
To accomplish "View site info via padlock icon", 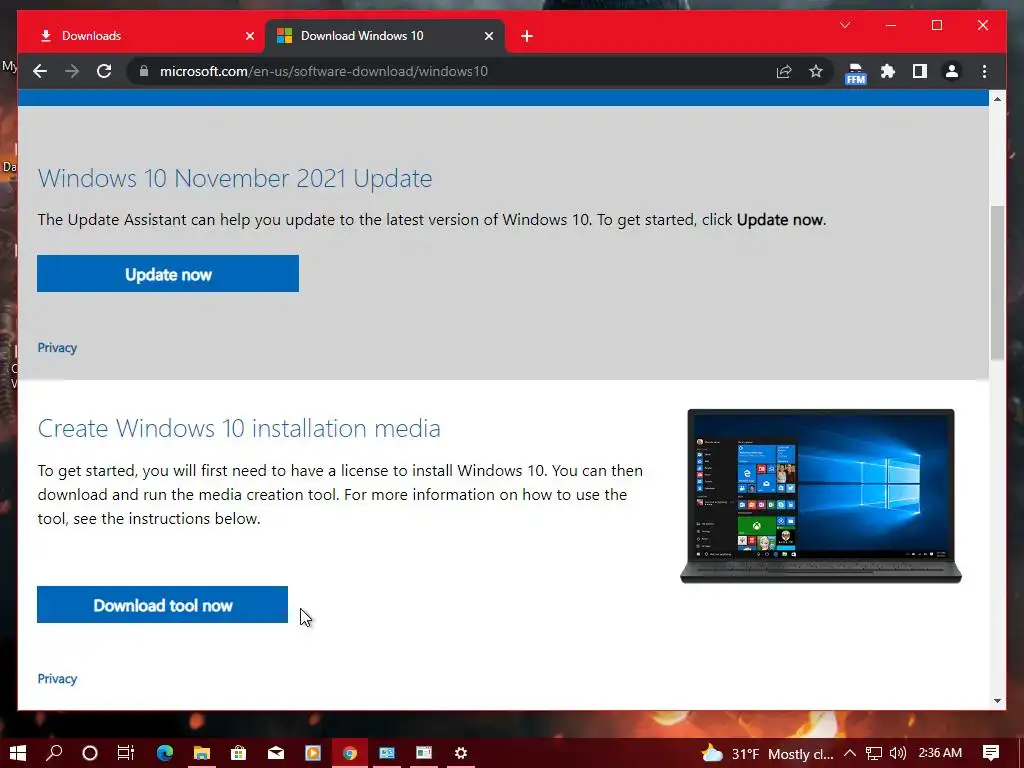I will [144, 71].
